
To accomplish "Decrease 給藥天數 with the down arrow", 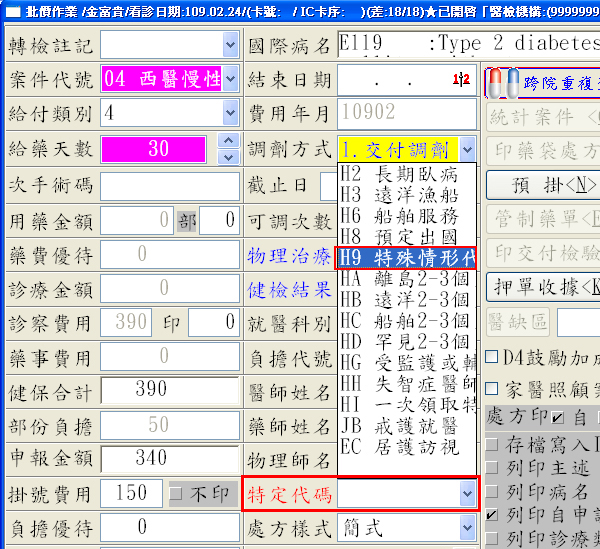I will tap(229, 157).
